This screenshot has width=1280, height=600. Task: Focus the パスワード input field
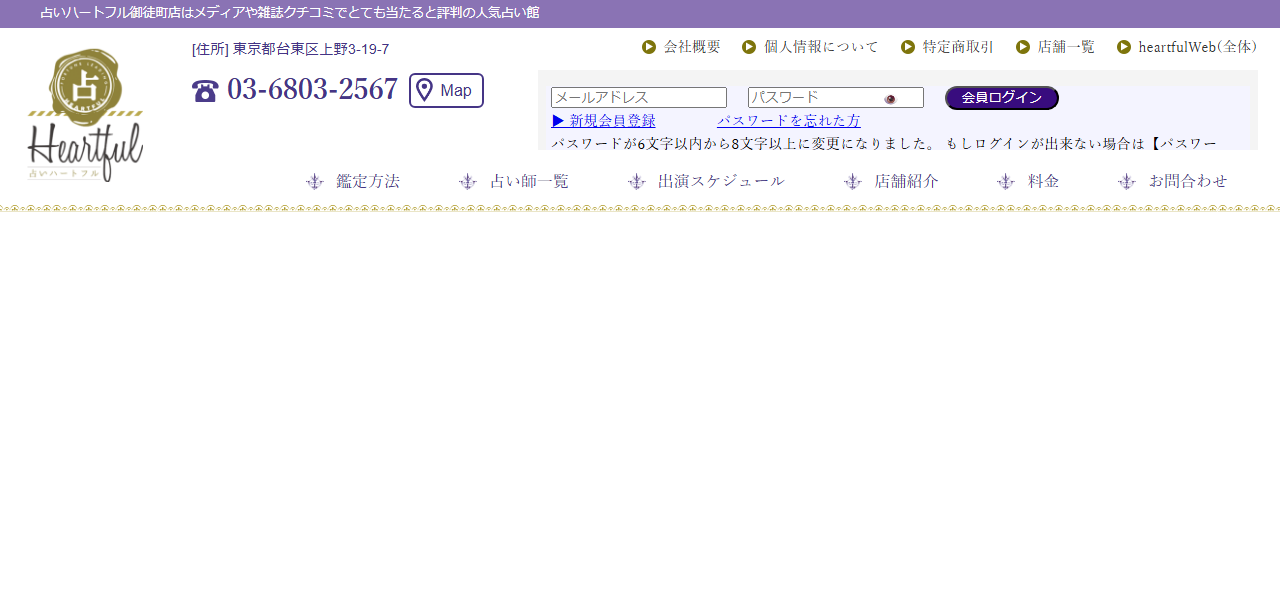836,98
